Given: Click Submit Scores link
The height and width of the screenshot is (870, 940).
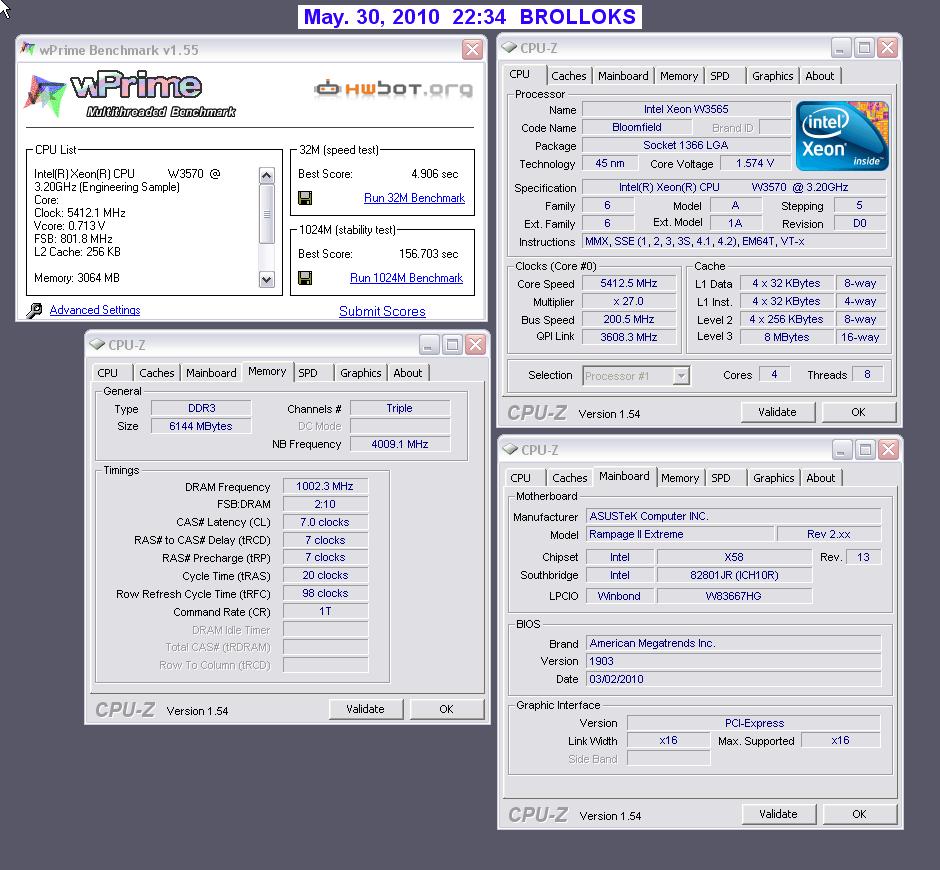Looking at the screenshot, I should pyautogui.click(x=382, y=311).
